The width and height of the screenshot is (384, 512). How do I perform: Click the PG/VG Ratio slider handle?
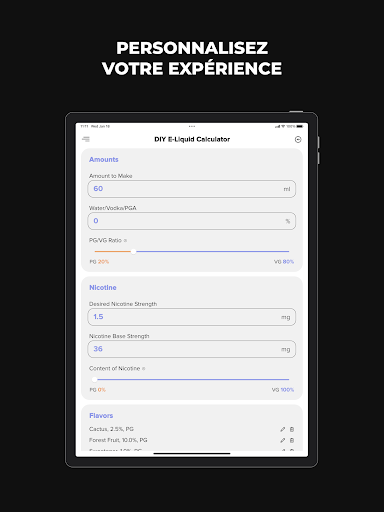133,251
